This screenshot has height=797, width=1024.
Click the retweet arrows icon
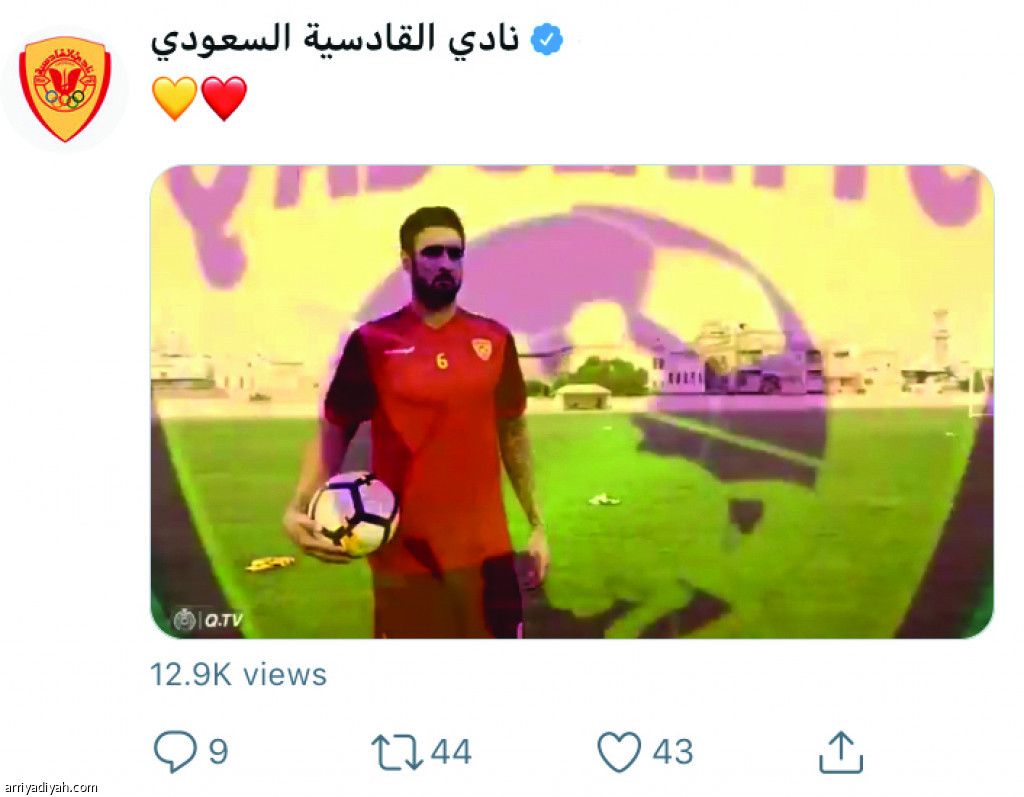pyautogui.click(x=396, y=752)
